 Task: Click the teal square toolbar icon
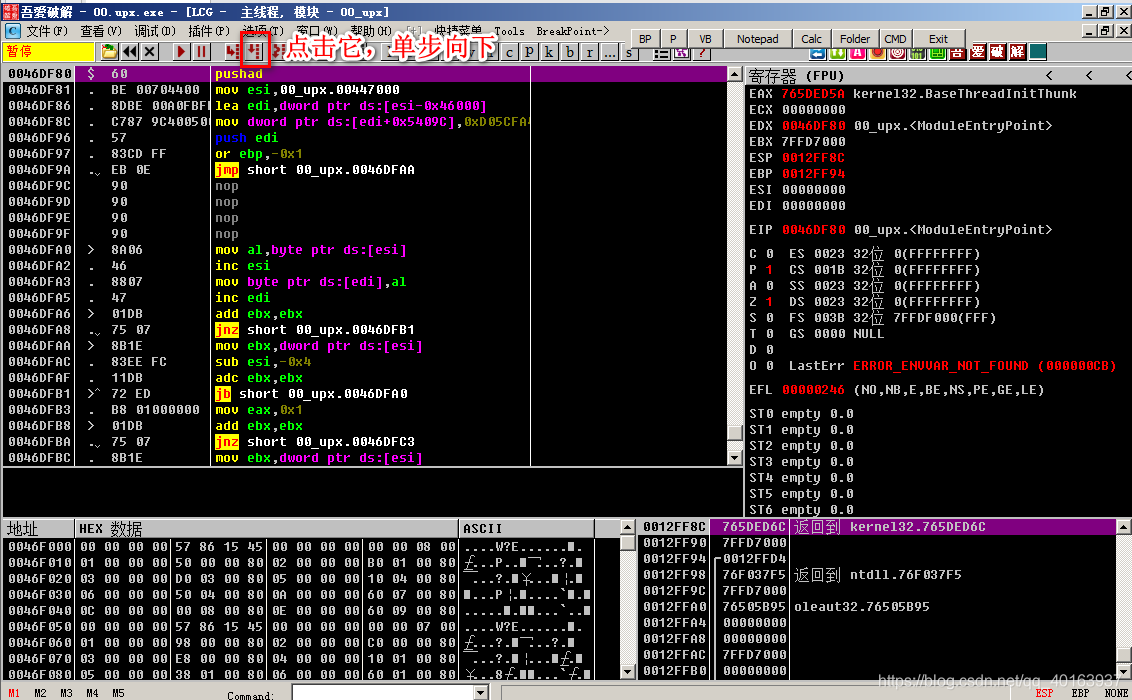coord(1038,53)
